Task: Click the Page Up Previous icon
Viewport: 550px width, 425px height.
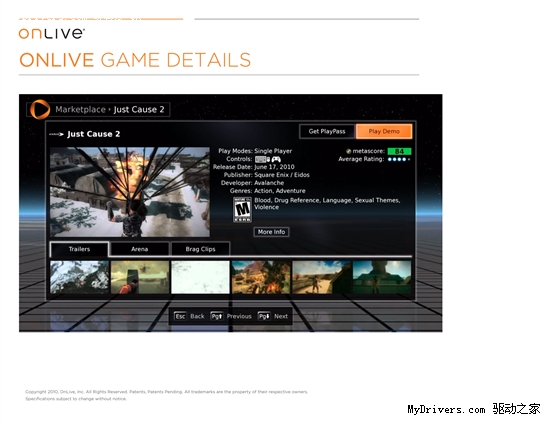Action: pyautogui.click(x=216, y=316)
